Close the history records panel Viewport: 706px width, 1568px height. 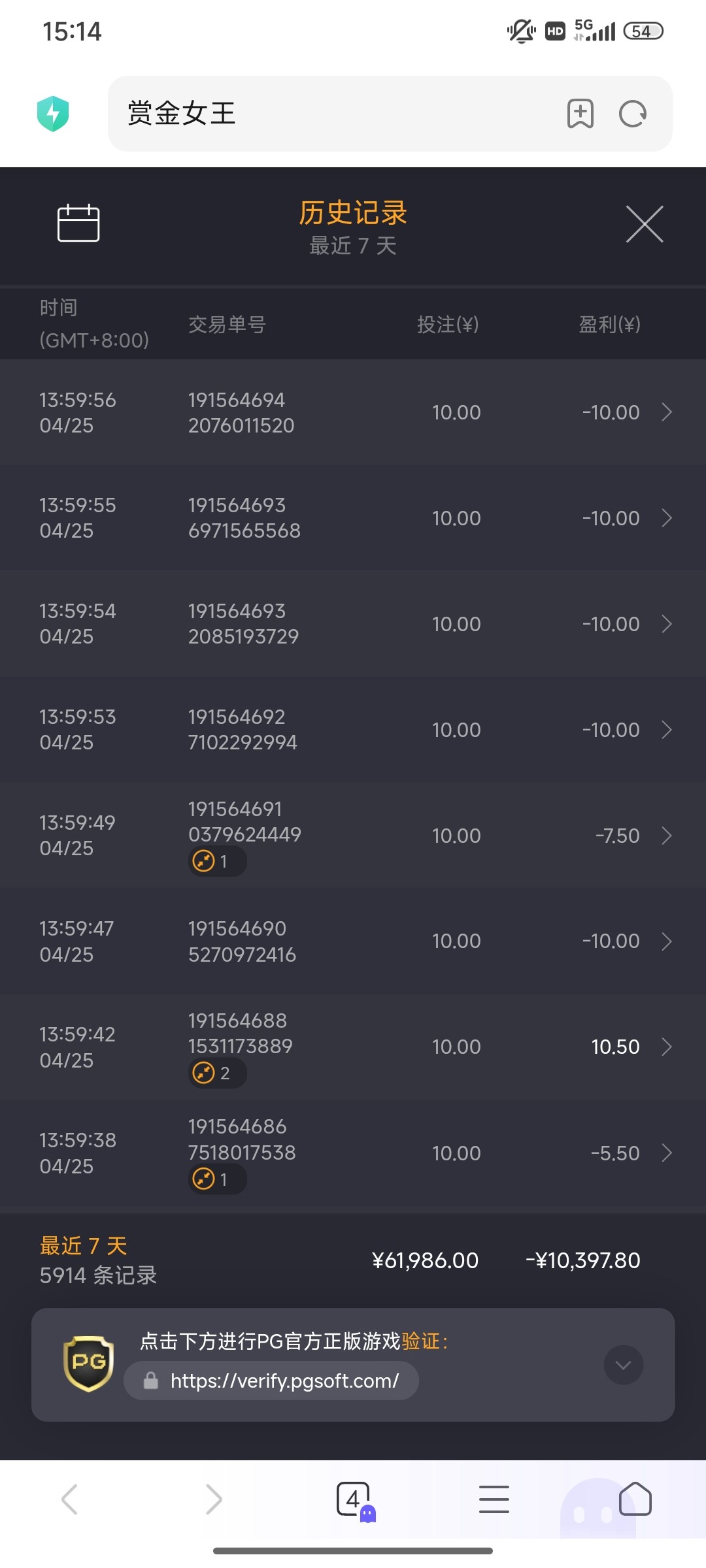click(645, 224)
